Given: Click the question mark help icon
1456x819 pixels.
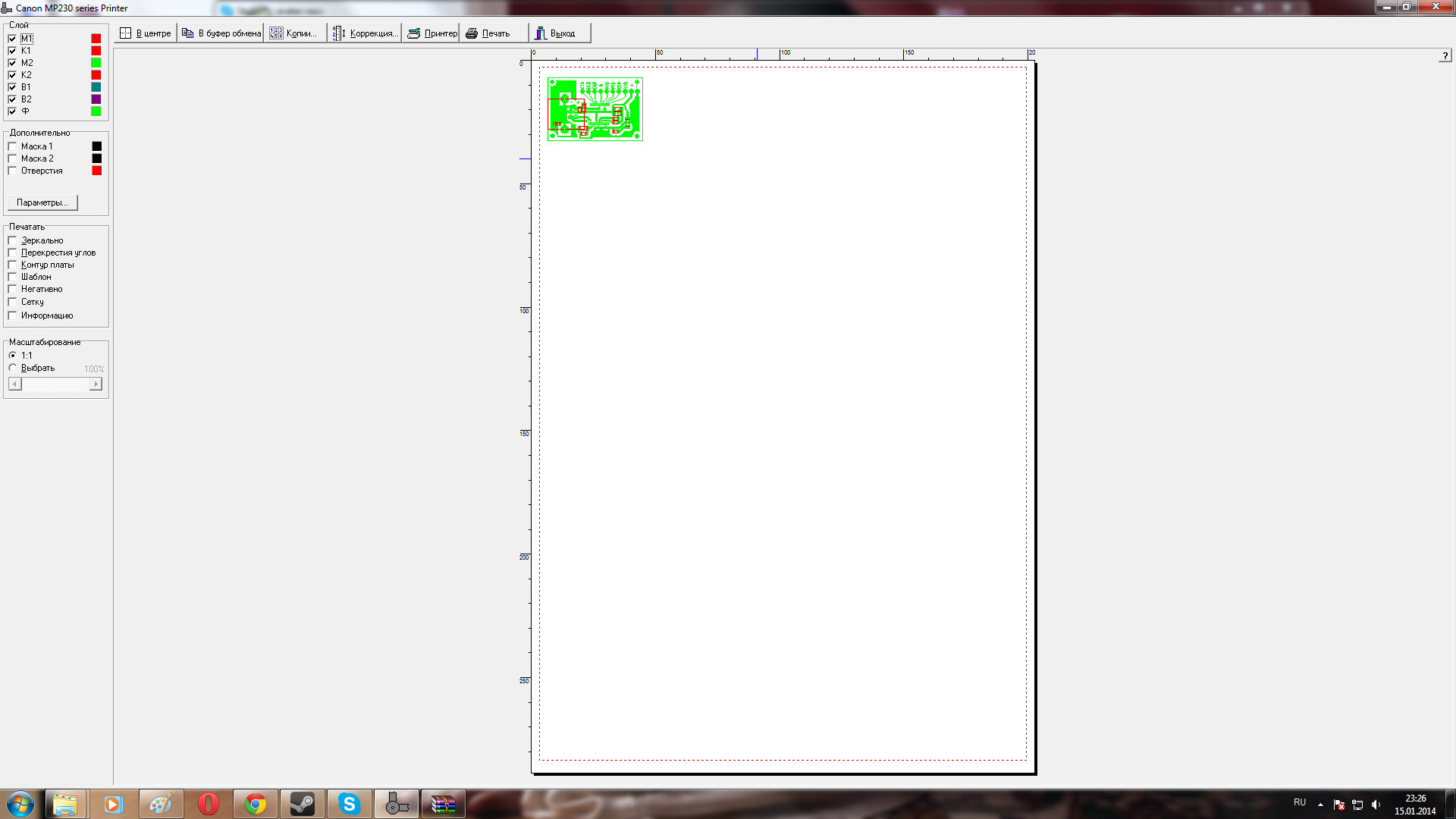Looking at the screenshot, I should click(x=1445, y=55).
